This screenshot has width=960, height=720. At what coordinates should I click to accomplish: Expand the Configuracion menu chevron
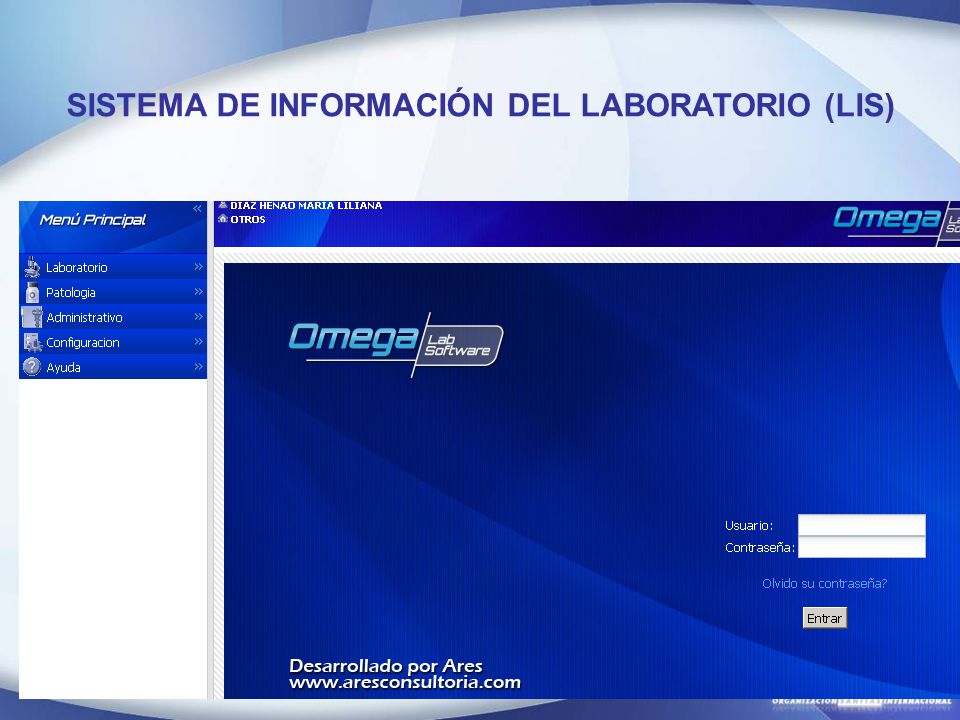198,342
